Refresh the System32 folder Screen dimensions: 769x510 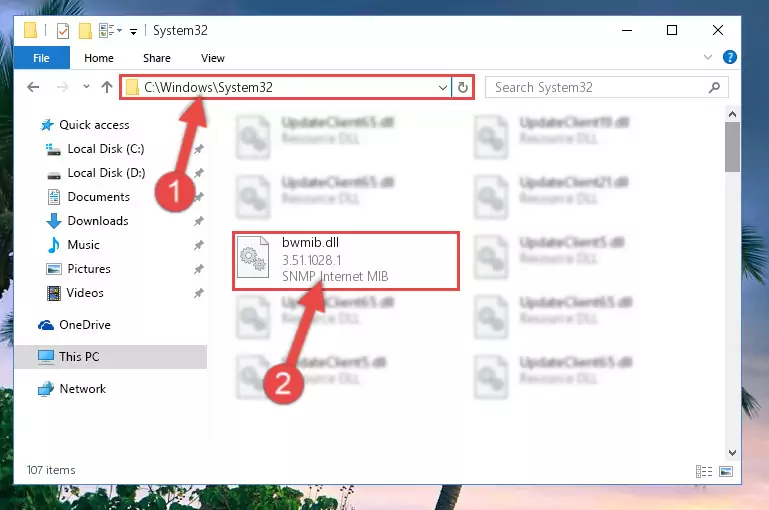tap(462, 87)
